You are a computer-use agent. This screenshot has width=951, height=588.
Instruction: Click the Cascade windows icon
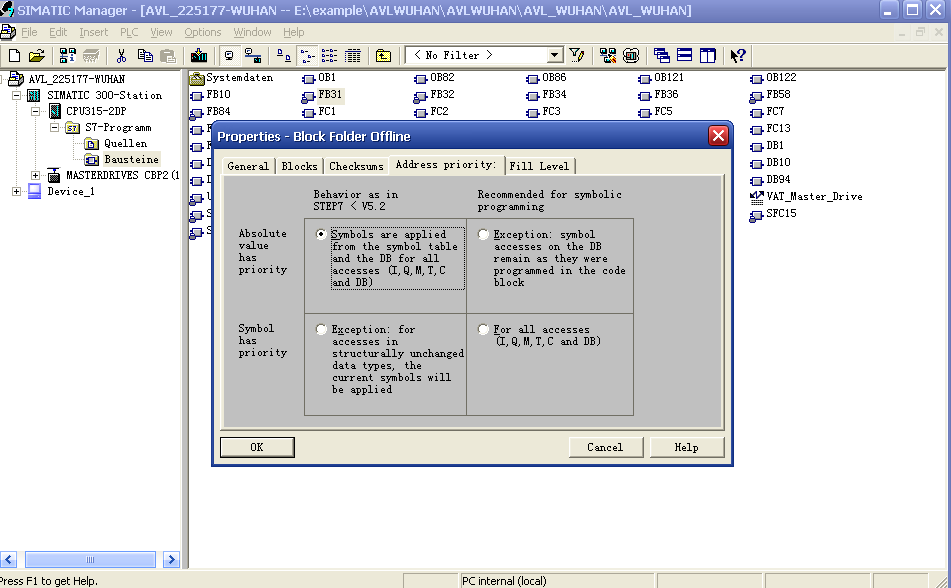pyautogui.click(x=662, y=56)
